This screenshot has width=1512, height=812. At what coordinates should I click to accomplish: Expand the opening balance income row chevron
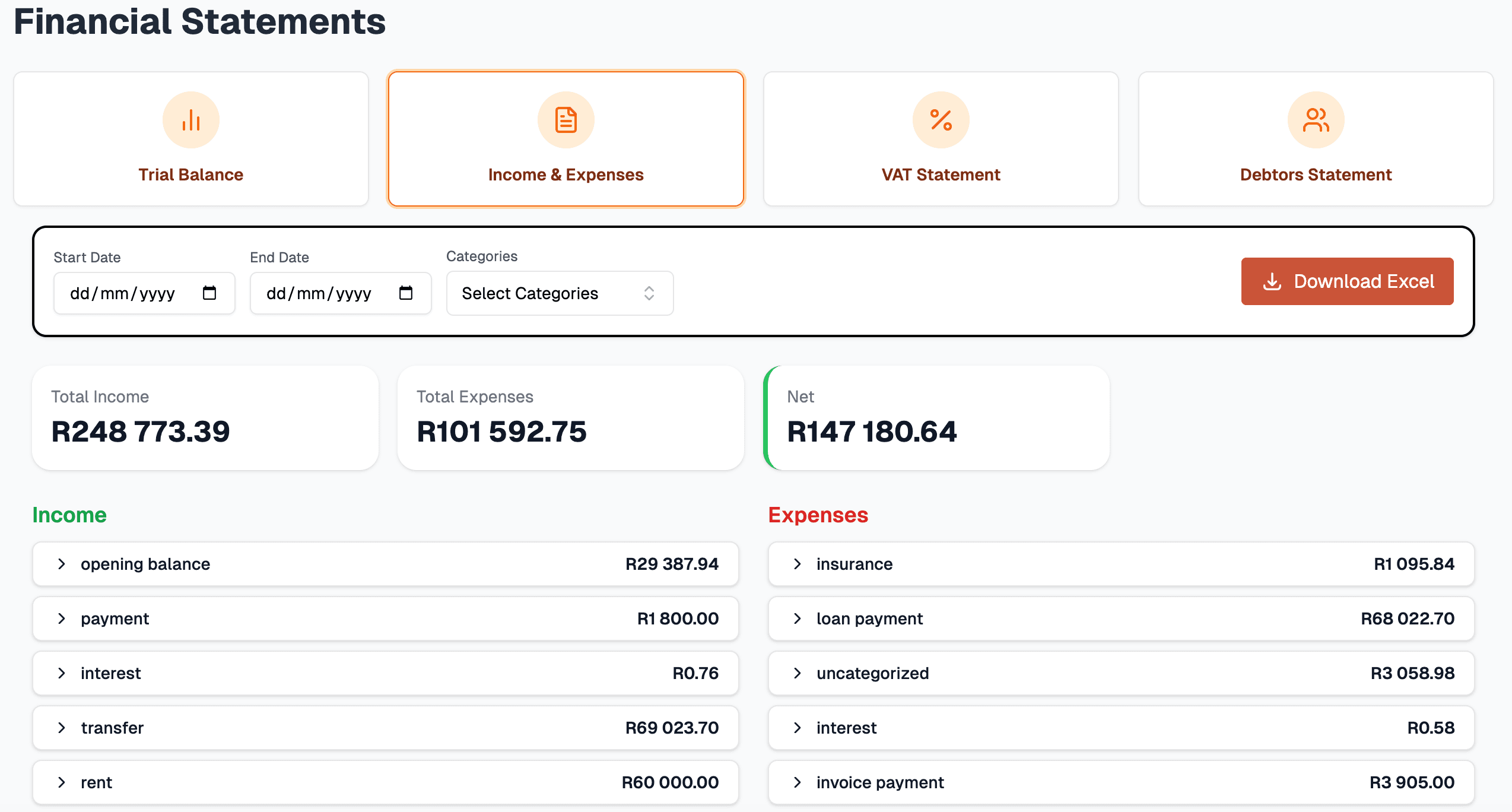61,564
